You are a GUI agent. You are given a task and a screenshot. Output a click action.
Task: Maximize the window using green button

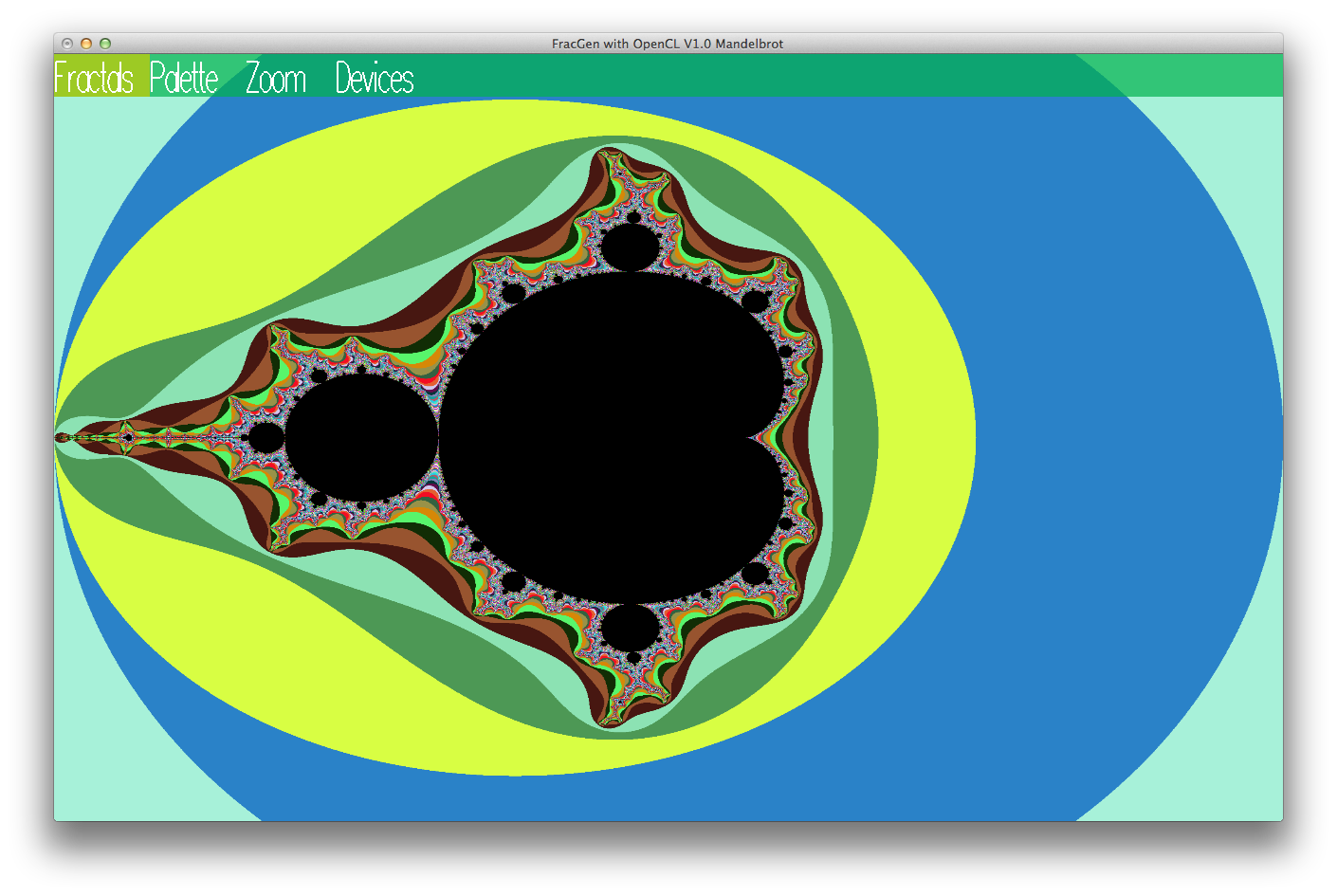105,44
